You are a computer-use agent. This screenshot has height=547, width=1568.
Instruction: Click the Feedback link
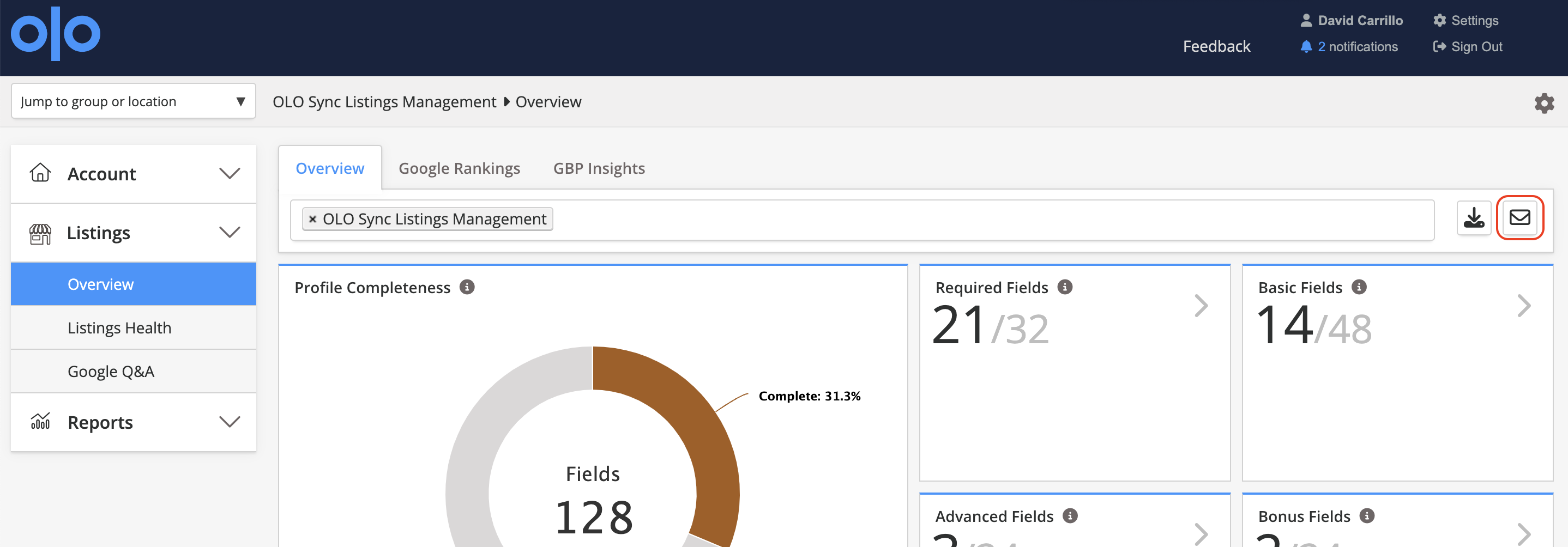point(1216,46)
